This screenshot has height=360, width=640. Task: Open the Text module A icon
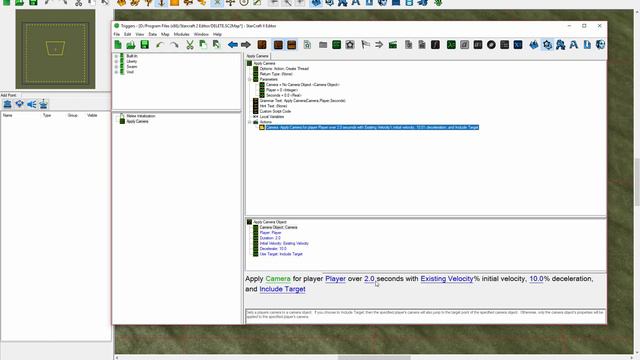click(x=573, y=45)
